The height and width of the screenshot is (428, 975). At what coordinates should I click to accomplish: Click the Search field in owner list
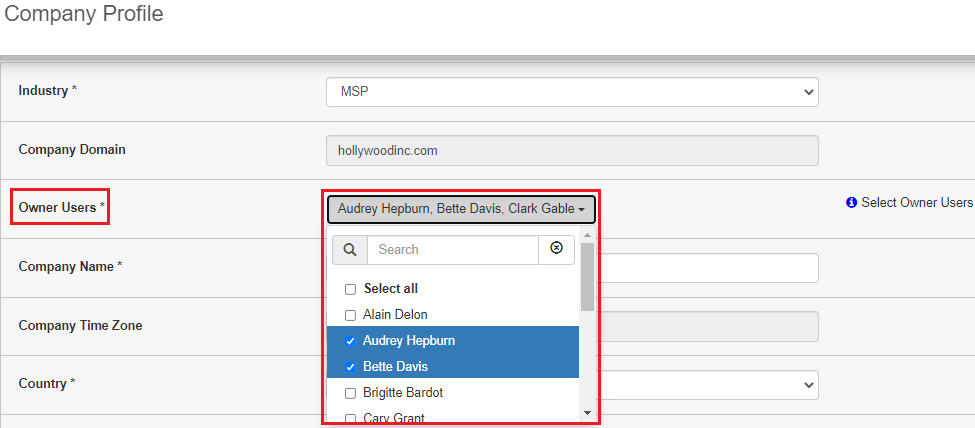pyautogui.click(x=452, y=249)
